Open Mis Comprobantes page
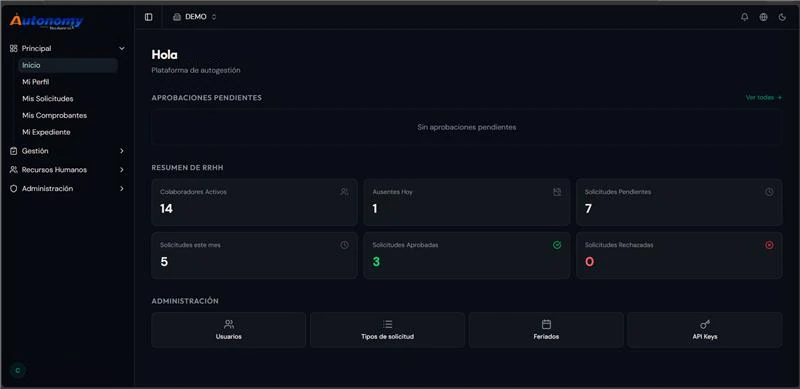The image size is (800, 389). (68, 115)
